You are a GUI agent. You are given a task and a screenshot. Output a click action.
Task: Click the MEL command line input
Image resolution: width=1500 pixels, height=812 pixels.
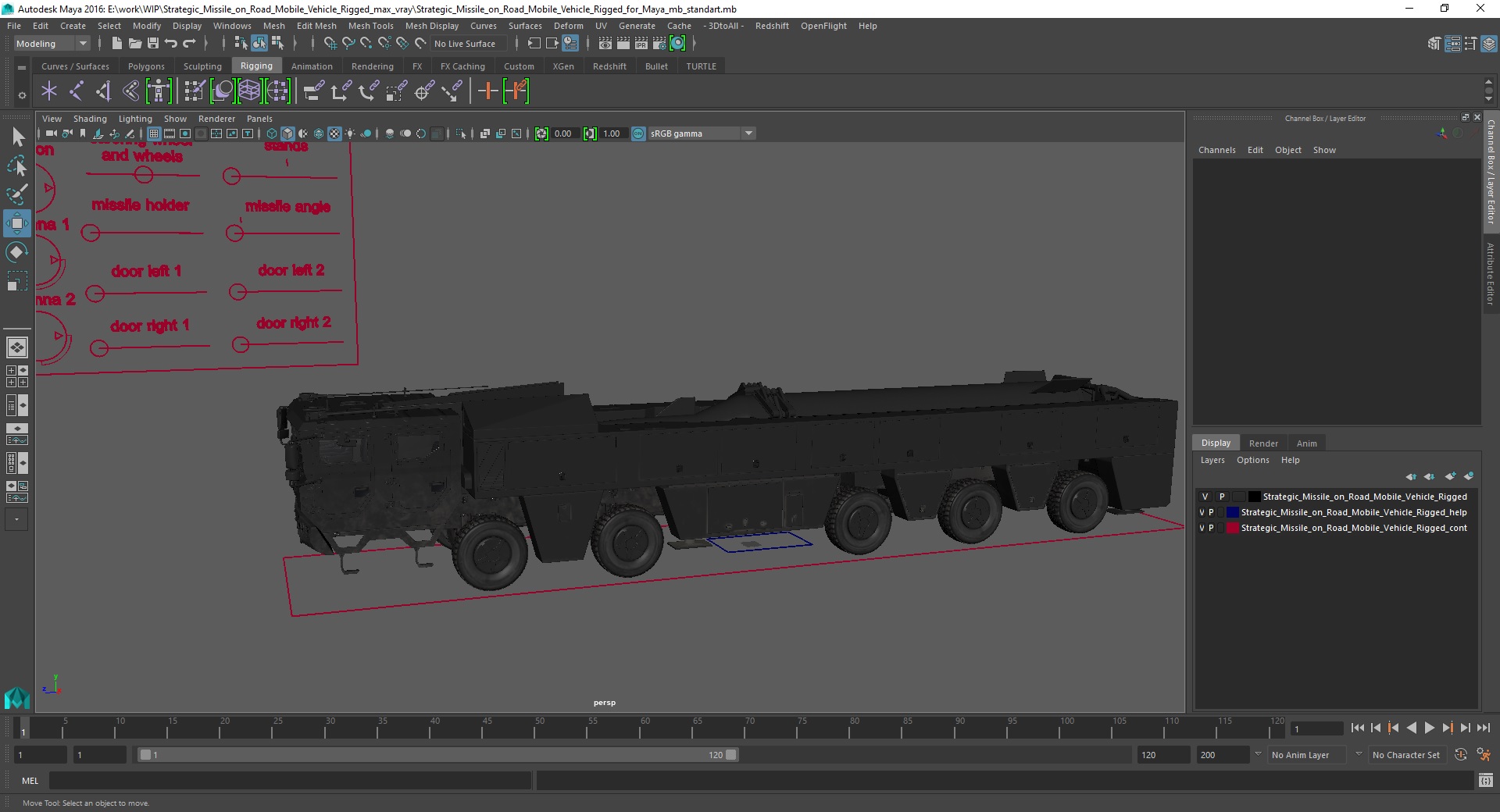point(290,780)
